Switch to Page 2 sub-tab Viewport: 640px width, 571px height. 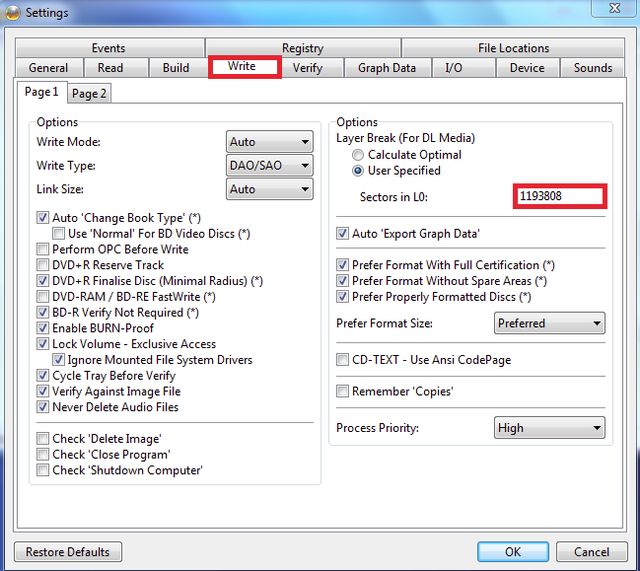(x=89, y=93)
